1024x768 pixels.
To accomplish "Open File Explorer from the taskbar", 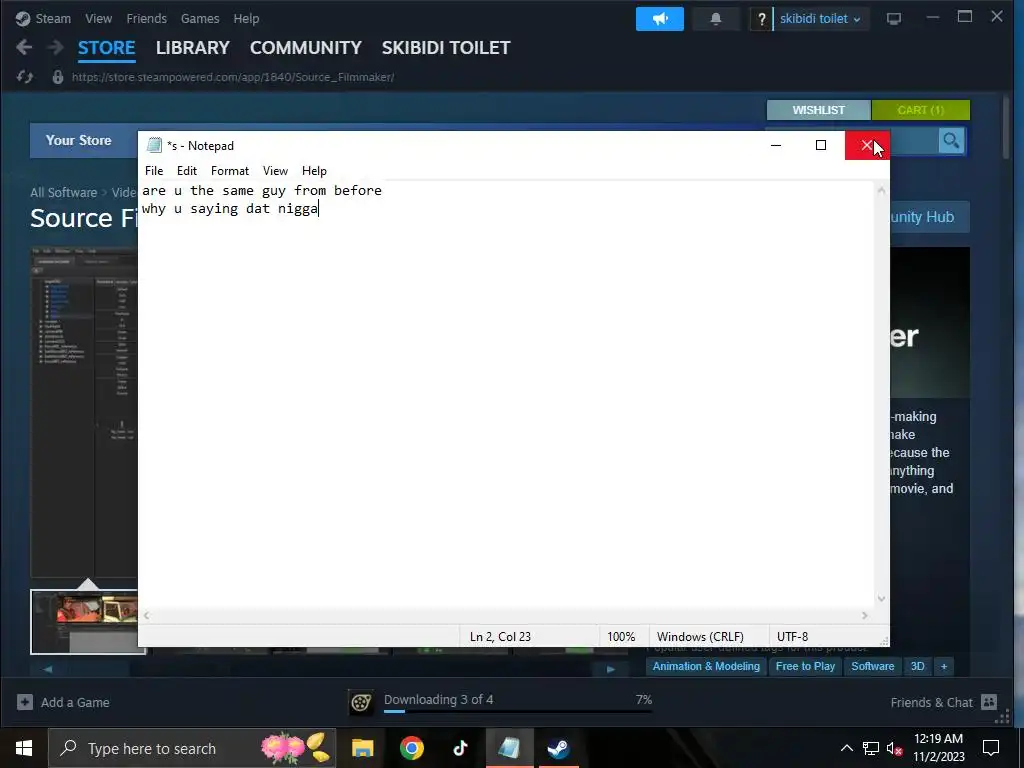I will coord(362,748).
